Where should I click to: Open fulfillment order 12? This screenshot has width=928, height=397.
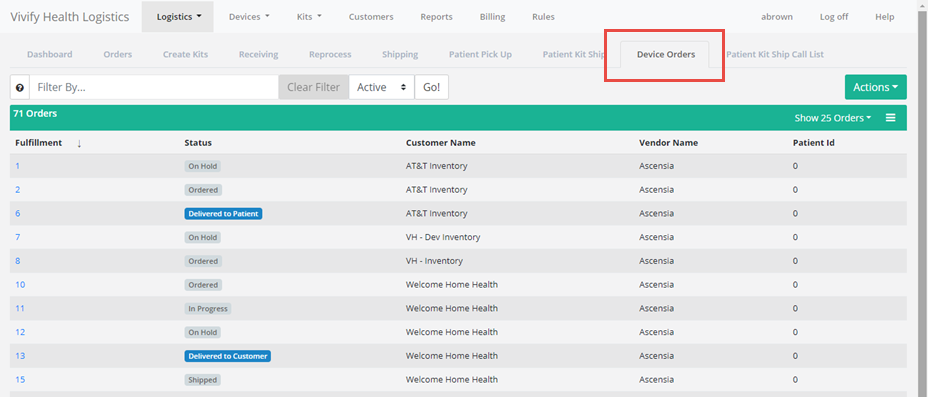pos(20,332)
